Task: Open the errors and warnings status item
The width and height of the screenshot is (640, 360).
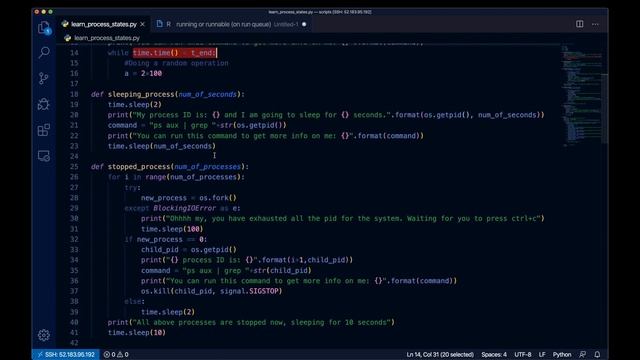Action: [x=116, y=354]
